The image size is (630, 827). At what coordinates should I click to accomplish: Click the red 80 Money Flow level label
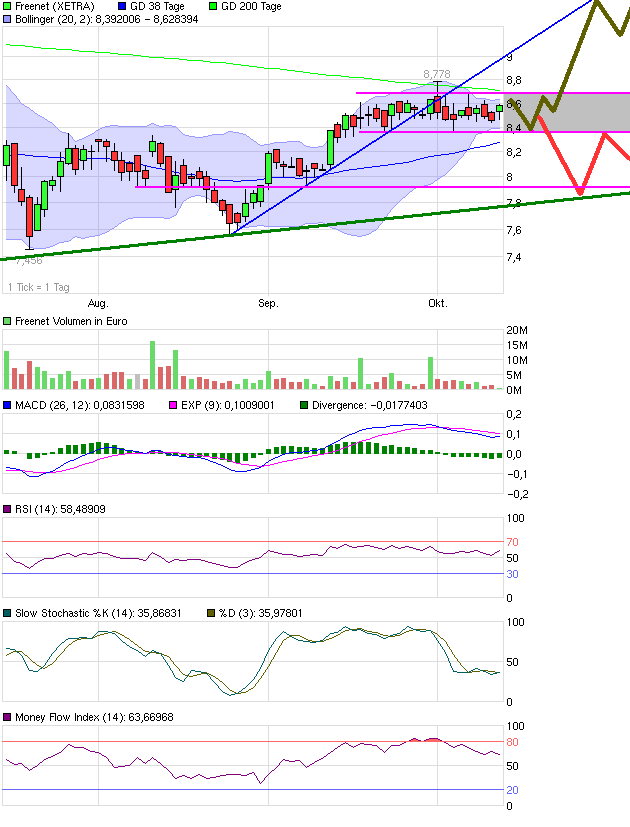point(512,743)
